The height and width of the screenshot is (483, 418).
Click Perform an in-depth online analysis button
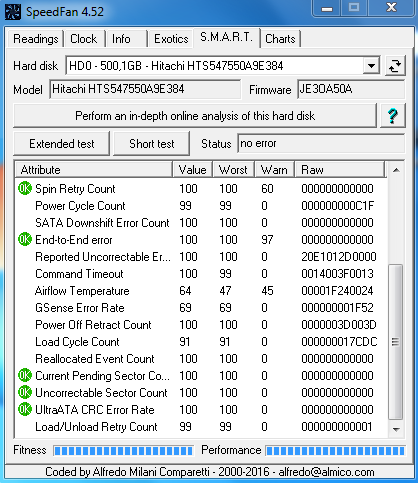pyautogui.click(x=195, y=116)
